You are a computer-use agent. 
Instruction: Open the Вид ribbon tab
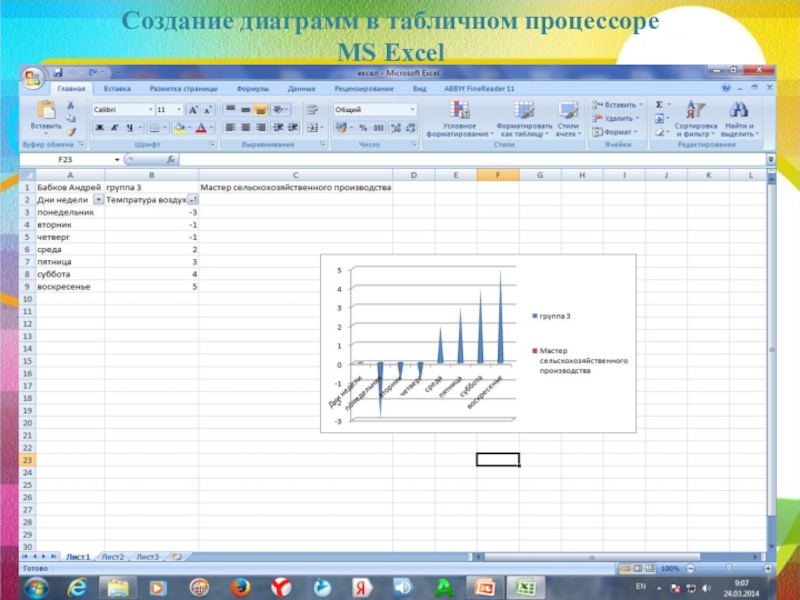419,88
